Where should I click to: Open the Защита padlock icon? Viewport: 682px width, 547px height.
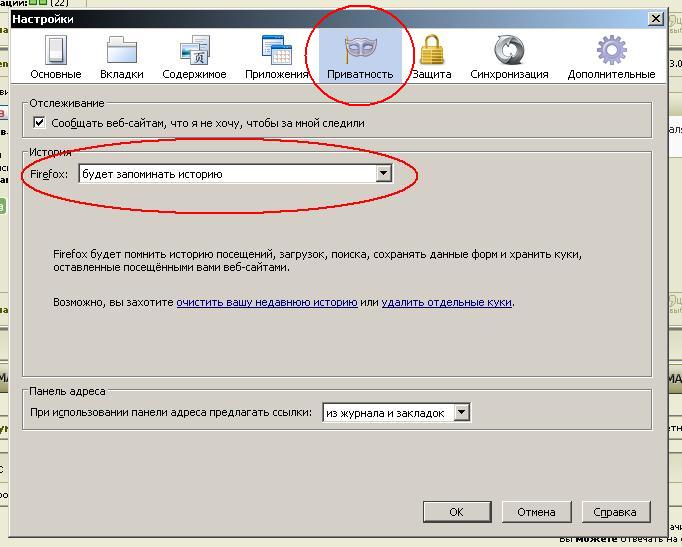point(431,49)
